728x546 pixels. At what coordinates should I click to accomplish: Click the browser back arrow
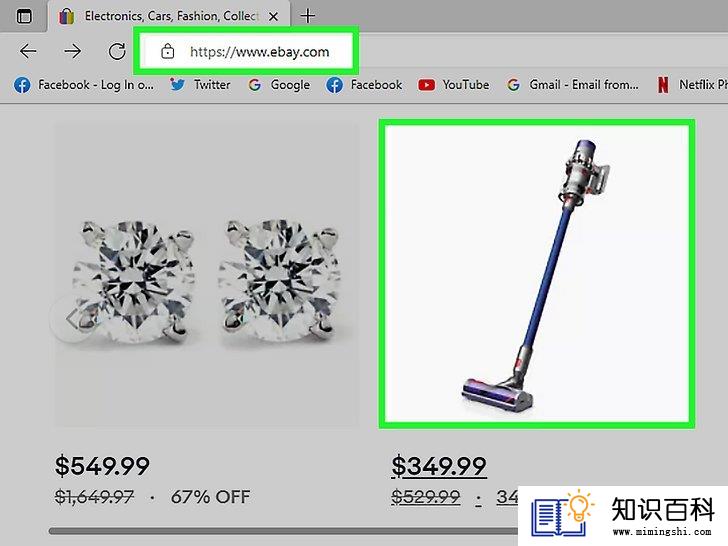28,51
